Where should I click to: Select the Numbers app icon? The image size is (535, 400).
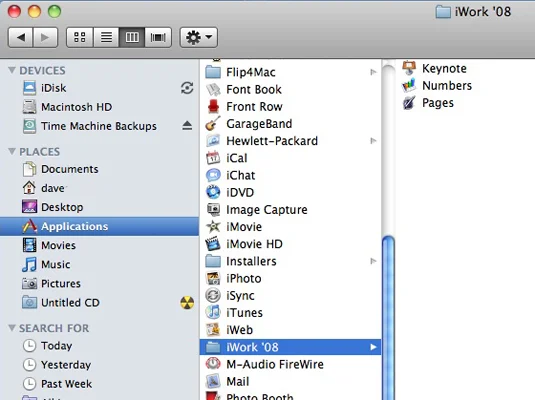[x=409, y=85]
